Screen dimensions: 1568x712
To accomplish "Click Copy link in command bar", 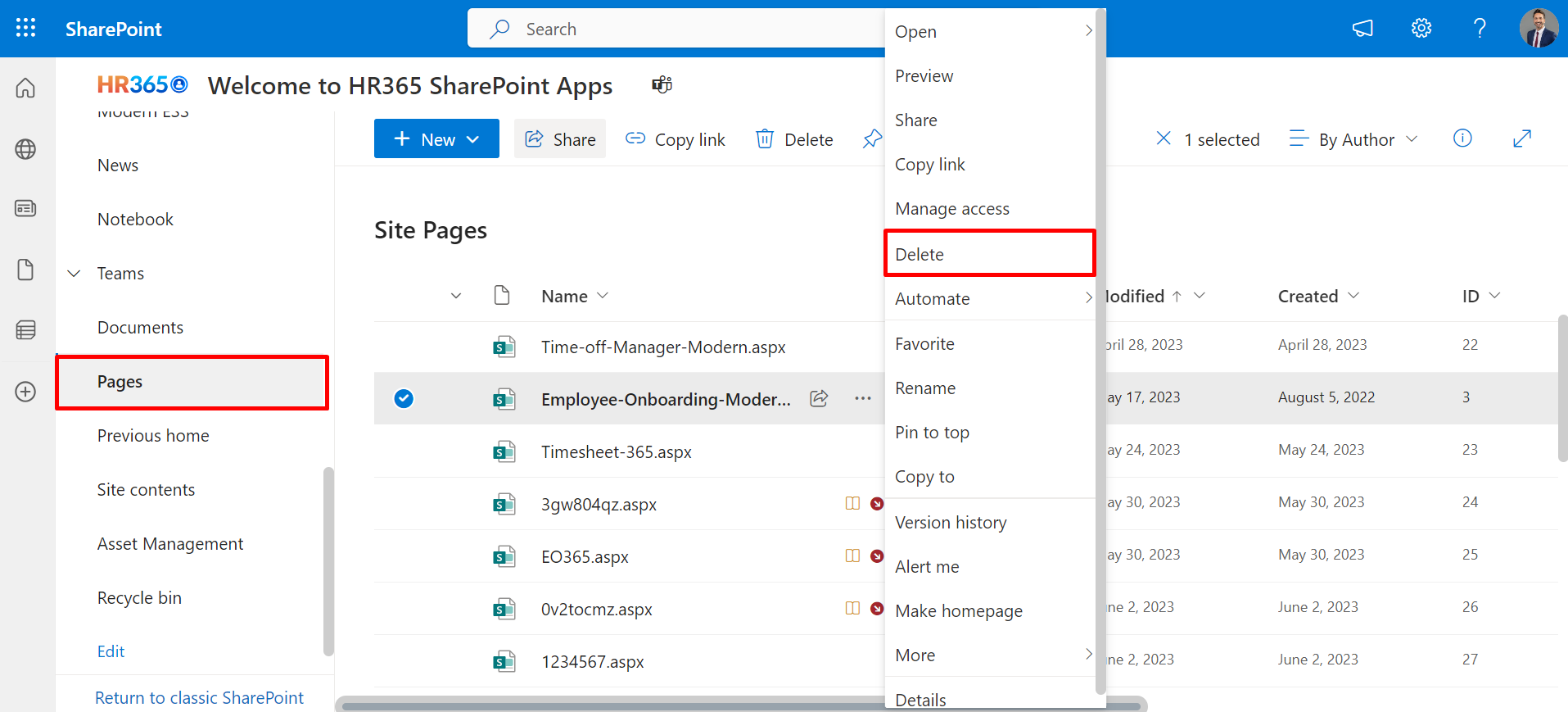I will 676,139.
